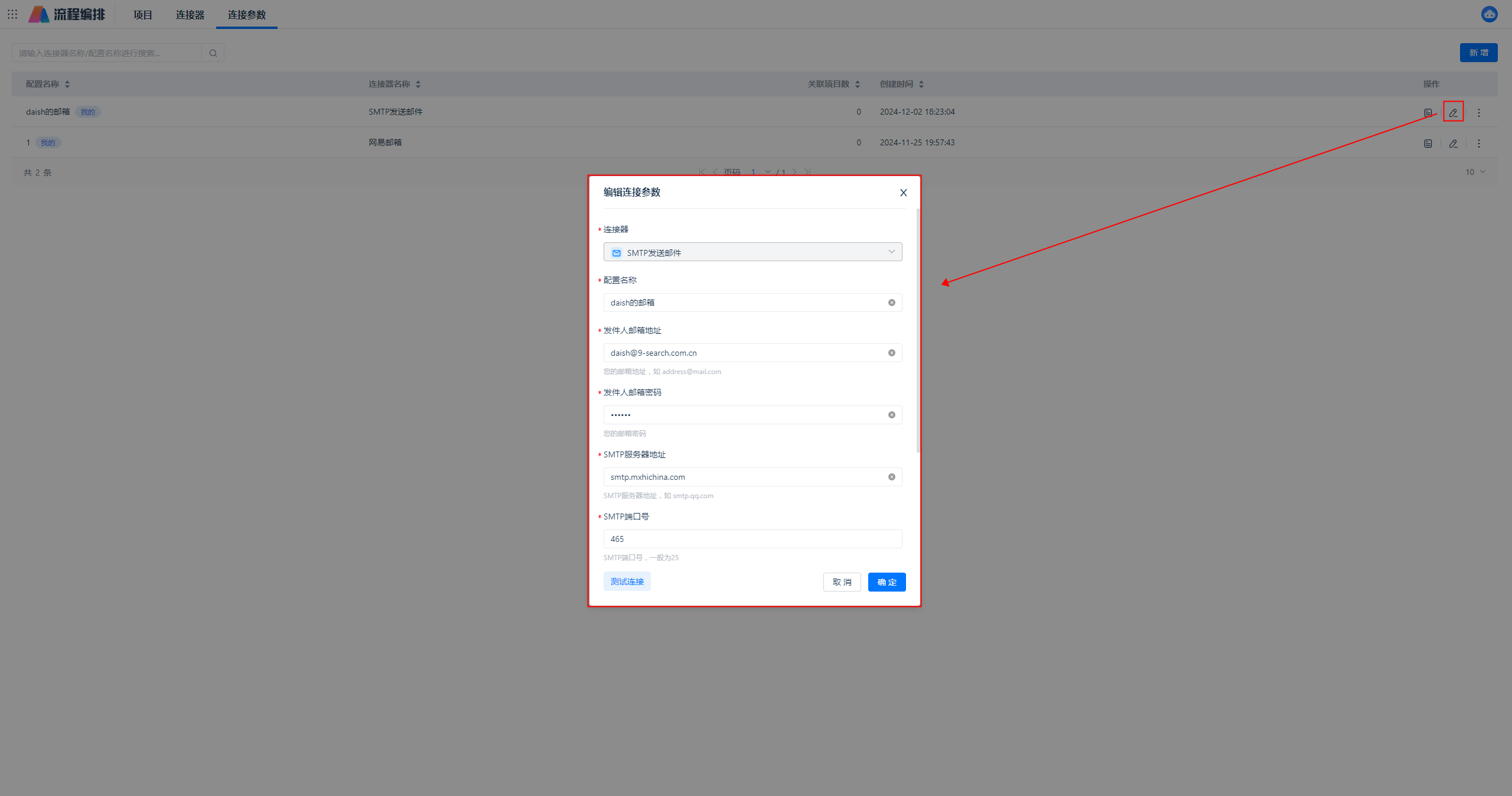1512x796 pixels.
Task: Expand the 连接器 SMTP发送邮件 dropdown
Action: coord(752,252)
